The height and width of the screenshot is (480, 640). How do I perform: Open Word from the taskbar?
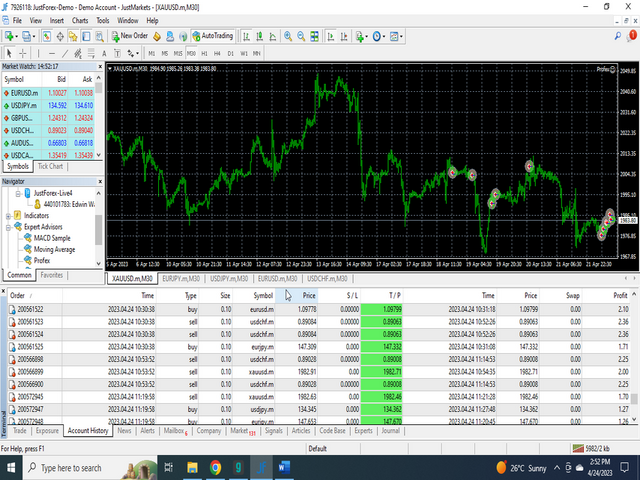coord(284,467)
